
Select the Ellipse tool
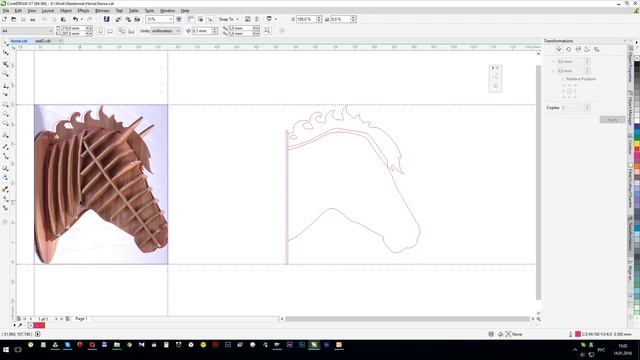pos(5,114)
